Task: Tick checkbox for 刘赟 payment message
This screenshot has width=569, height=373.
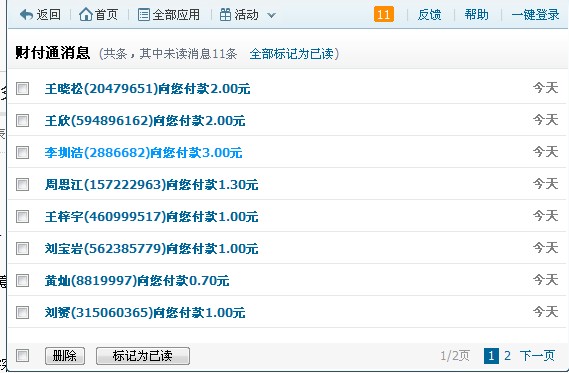Action: (22, 312)
